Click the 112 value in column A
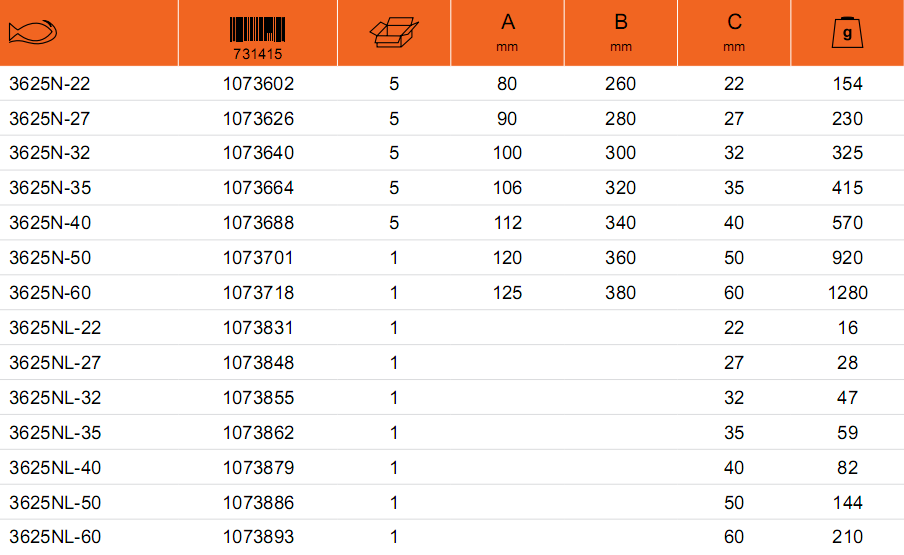 (x=507, y=223)
